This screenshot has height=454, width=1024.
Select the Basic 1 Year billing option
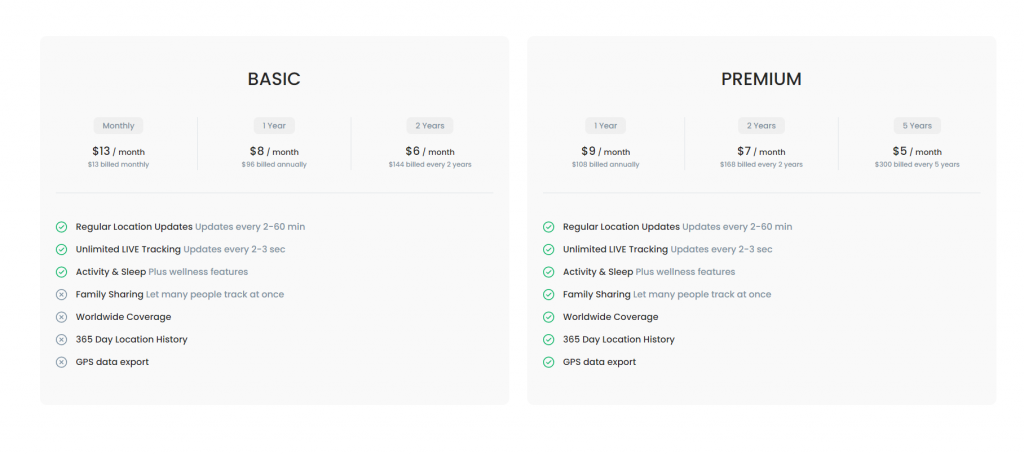click(274, 126)
